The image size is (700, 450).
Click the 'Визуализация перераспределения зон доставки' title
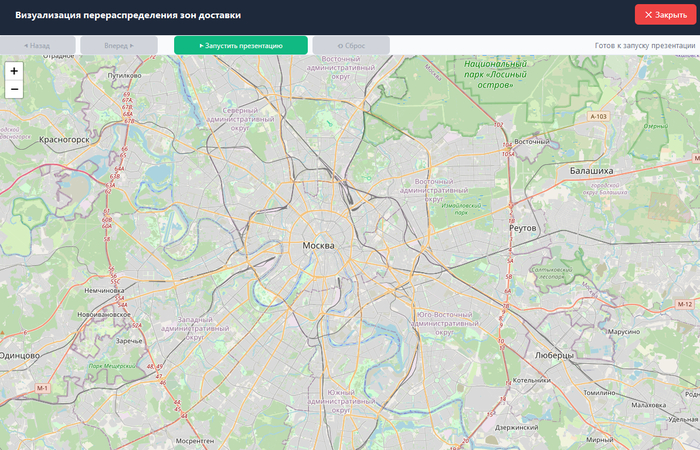pyautogui.click(x=128, y=15)
